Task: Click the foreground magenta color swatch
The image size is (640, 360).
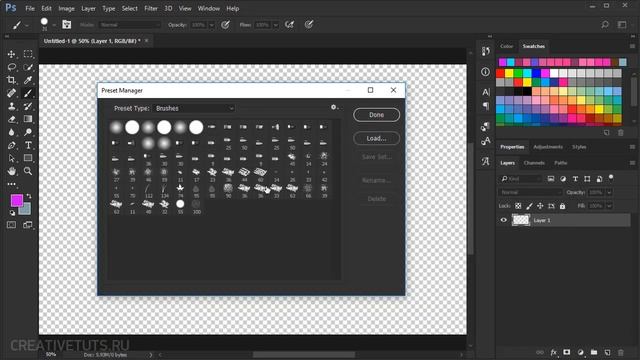Action: click(17, 200)
